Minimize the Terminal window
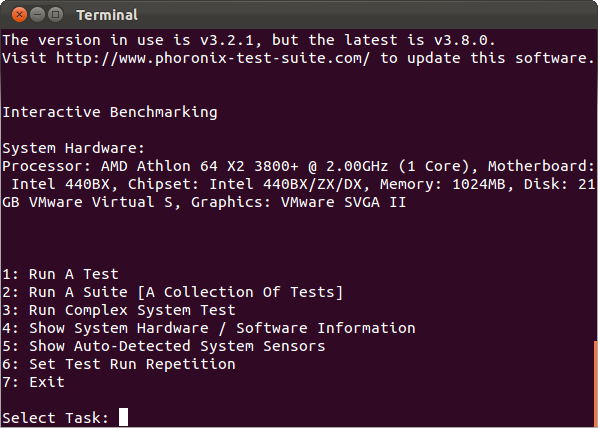Viewport: 598px width, 428px height. [x=37, y=15]
